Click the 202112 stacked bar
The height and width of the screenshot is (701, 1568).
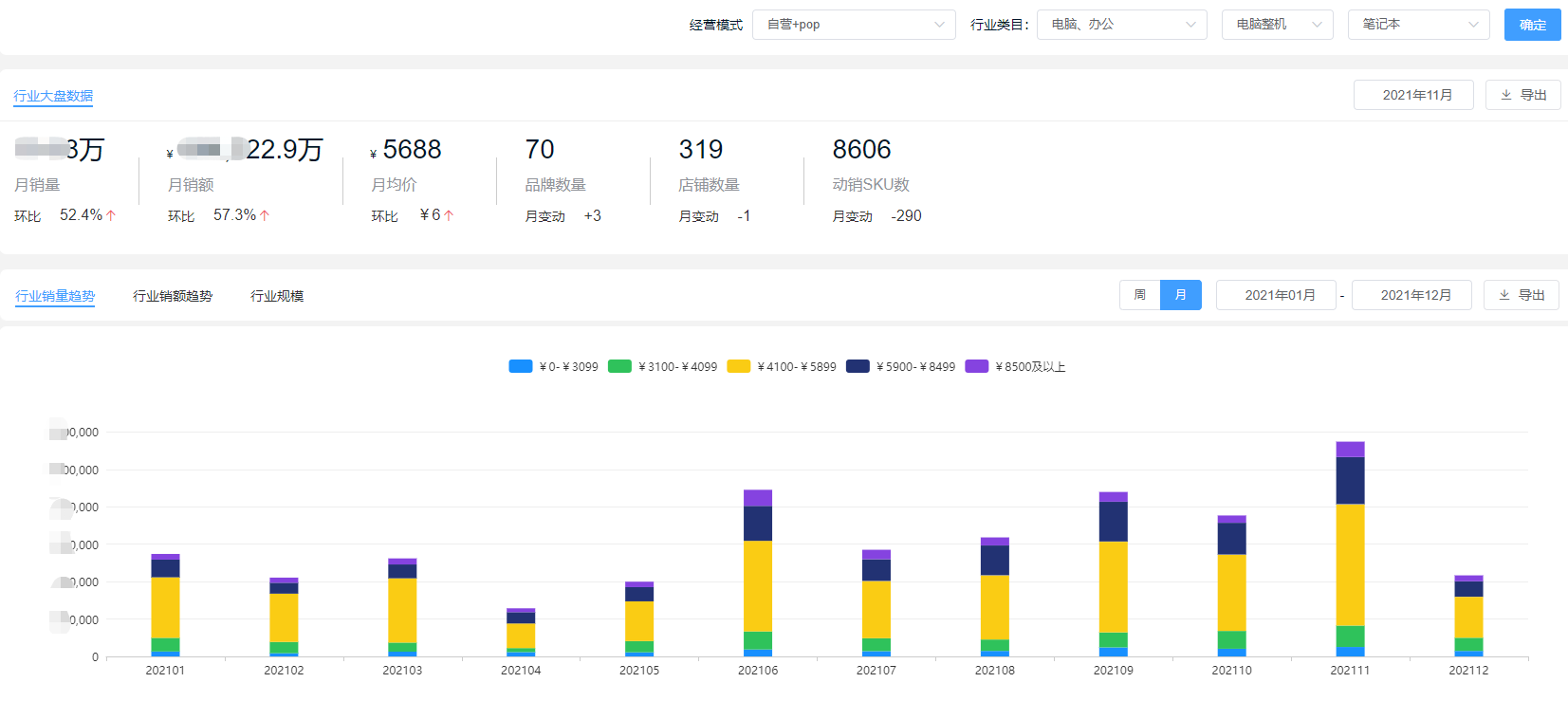pyautogui.click(x=1468, y=617)
